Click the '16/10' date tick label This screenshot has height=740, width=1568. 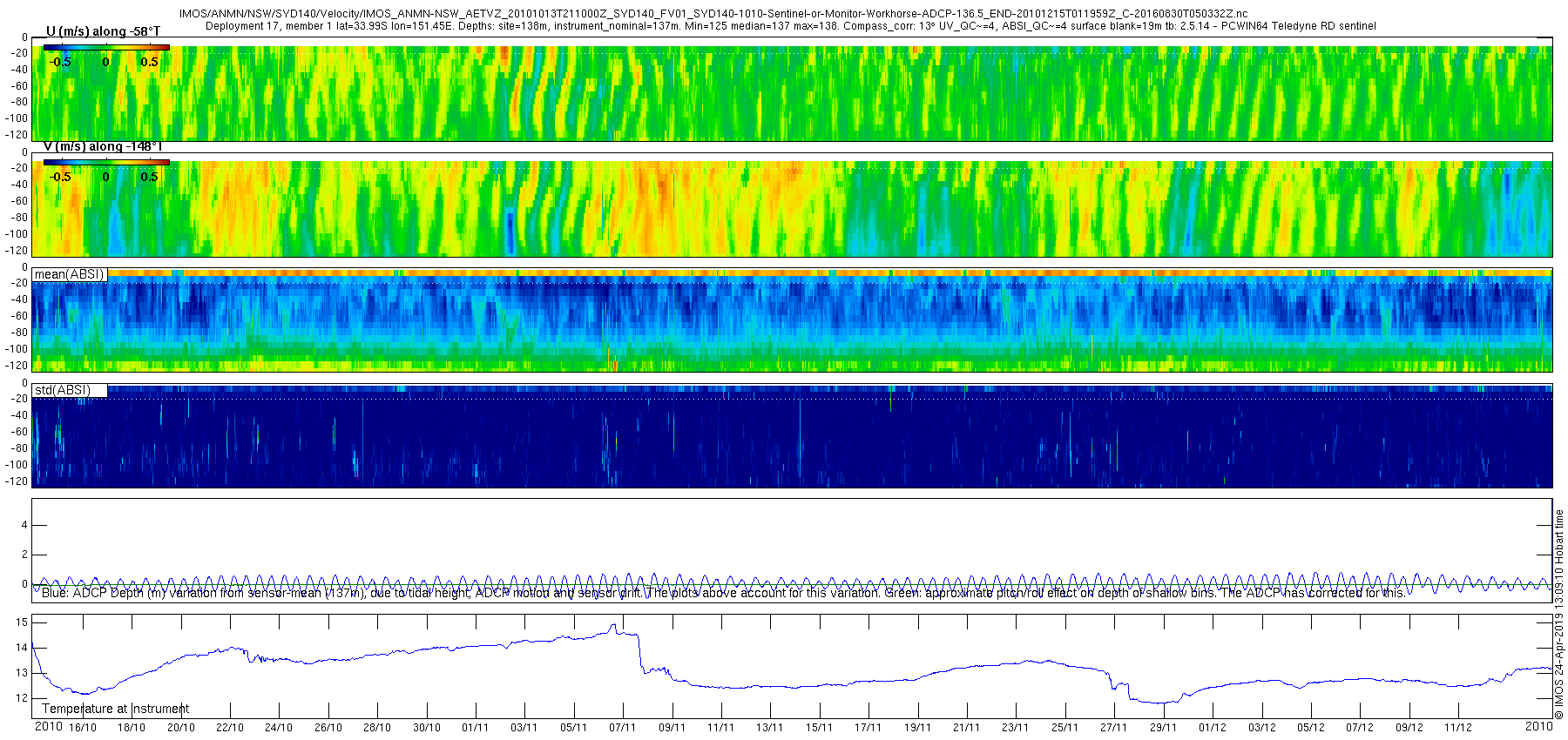(83, 728)
